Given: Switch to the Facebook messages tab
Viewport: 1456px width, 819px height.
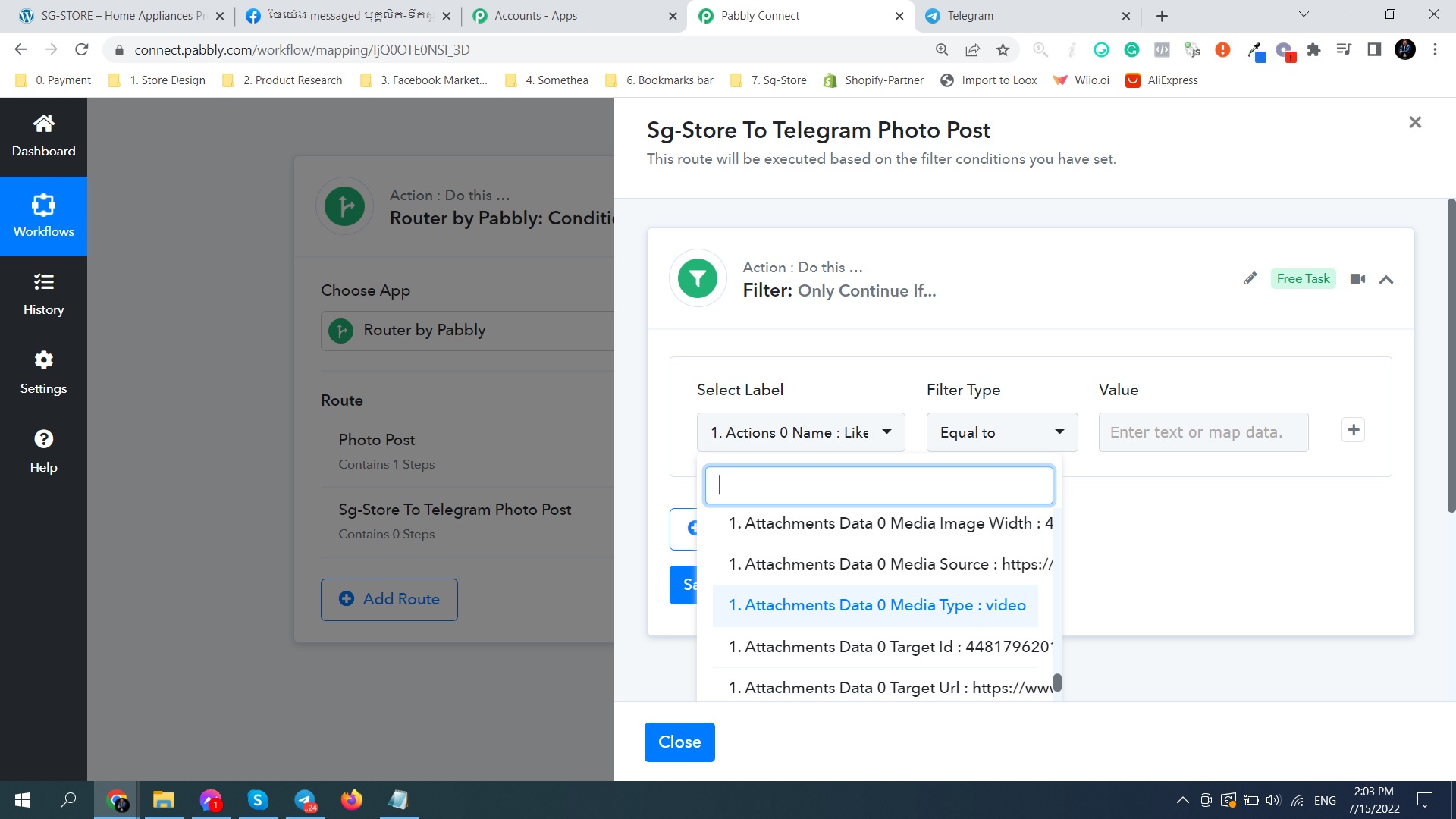Looking at the screenshot, I should 347,16.
